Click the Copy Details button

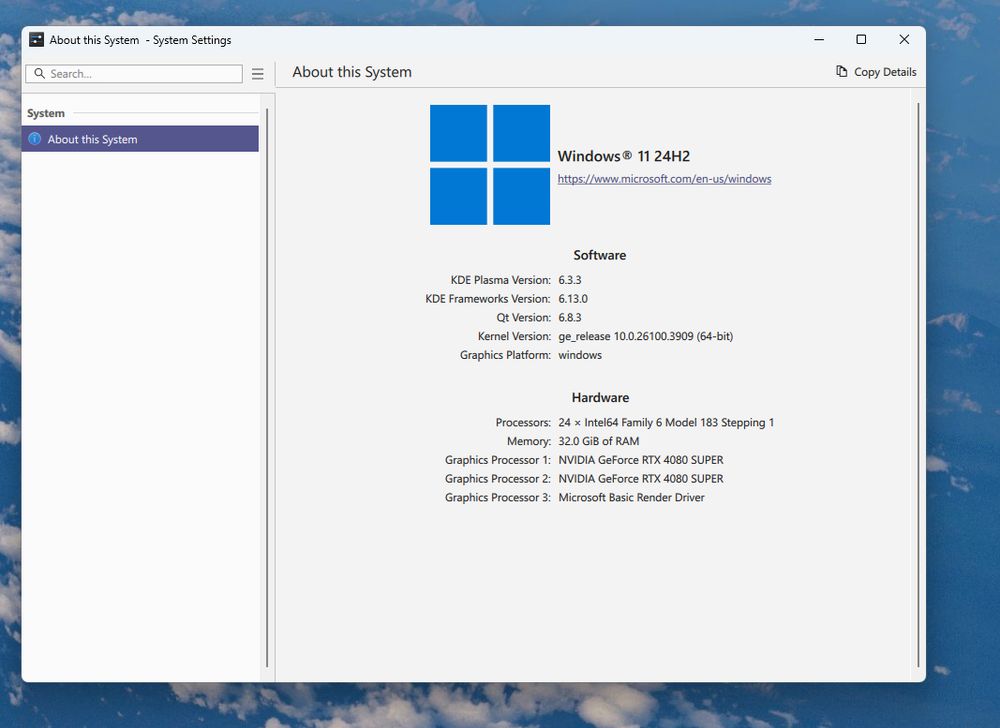tap(876, 72)
